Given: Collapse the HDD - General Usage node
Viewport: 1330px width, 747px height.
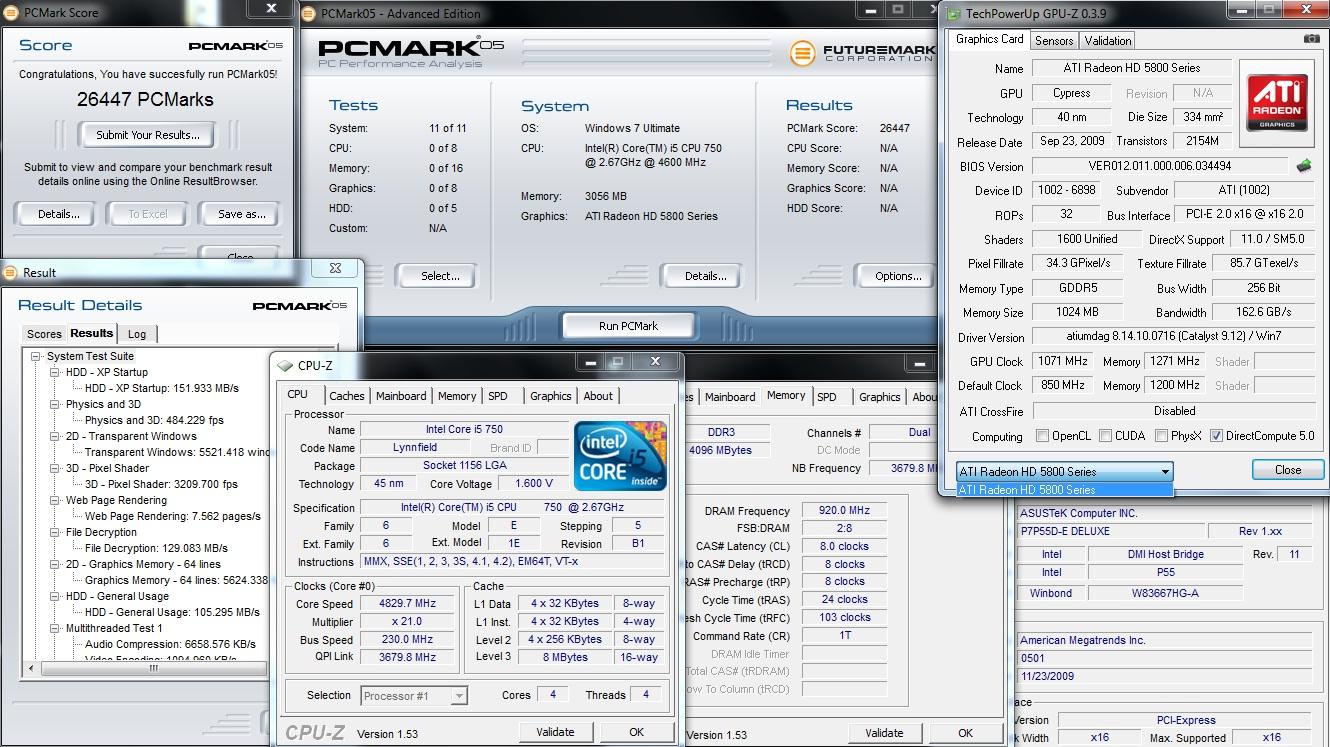Looking at the screenshot, I should tap(55, 596).
